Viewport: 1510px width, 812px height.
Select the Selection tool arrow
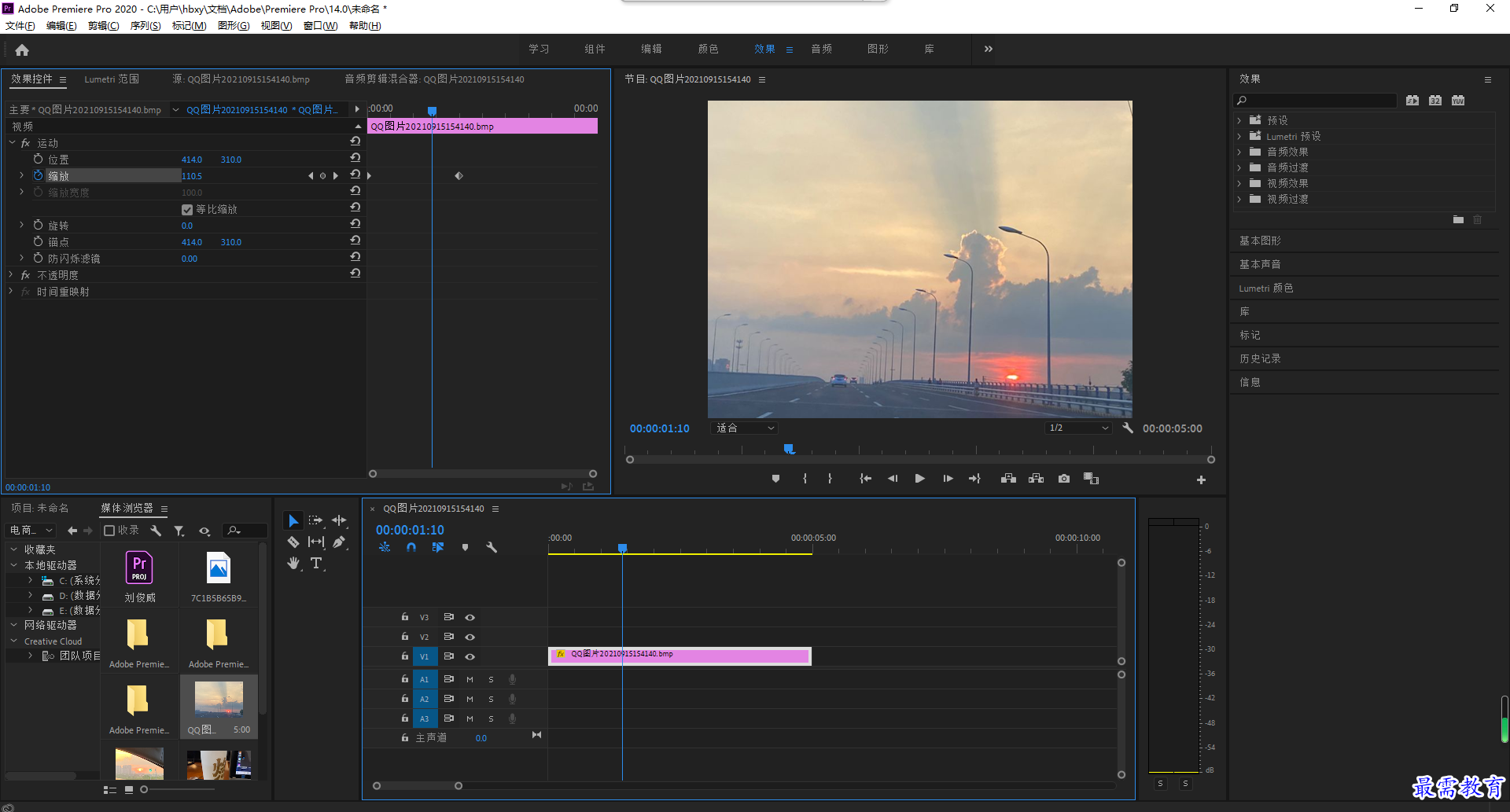tap(293, 521)
